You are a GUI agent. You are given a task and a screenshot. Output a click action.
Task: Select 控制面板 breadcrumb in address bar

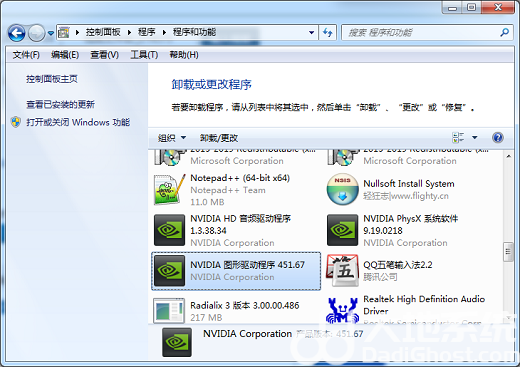pyautogui.click(x=103, y=32)
